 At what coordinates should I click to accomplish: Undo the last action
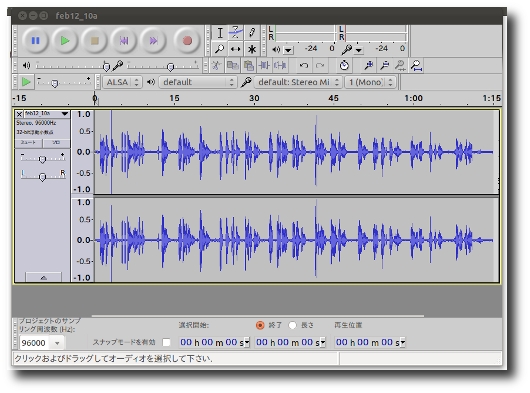[x=304, y=65]
